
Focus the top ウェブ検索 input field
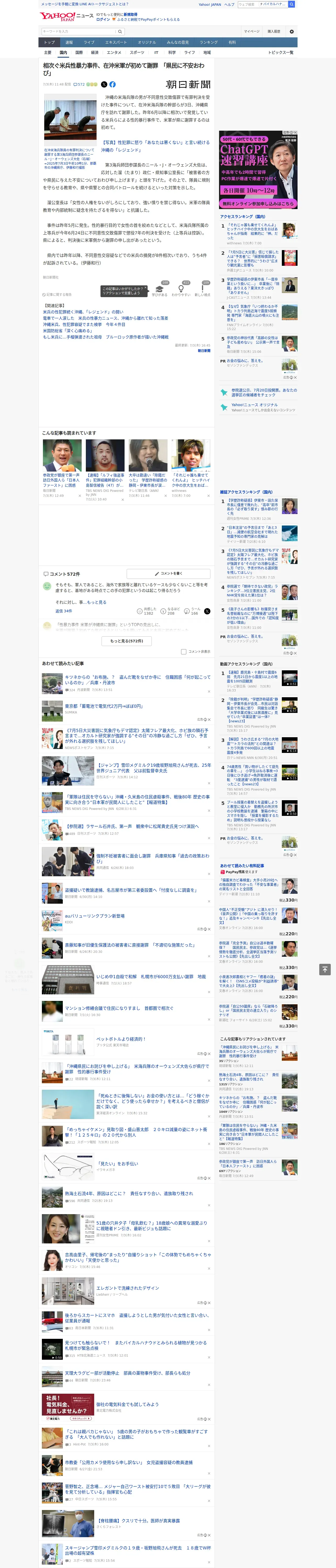point(262,4)
